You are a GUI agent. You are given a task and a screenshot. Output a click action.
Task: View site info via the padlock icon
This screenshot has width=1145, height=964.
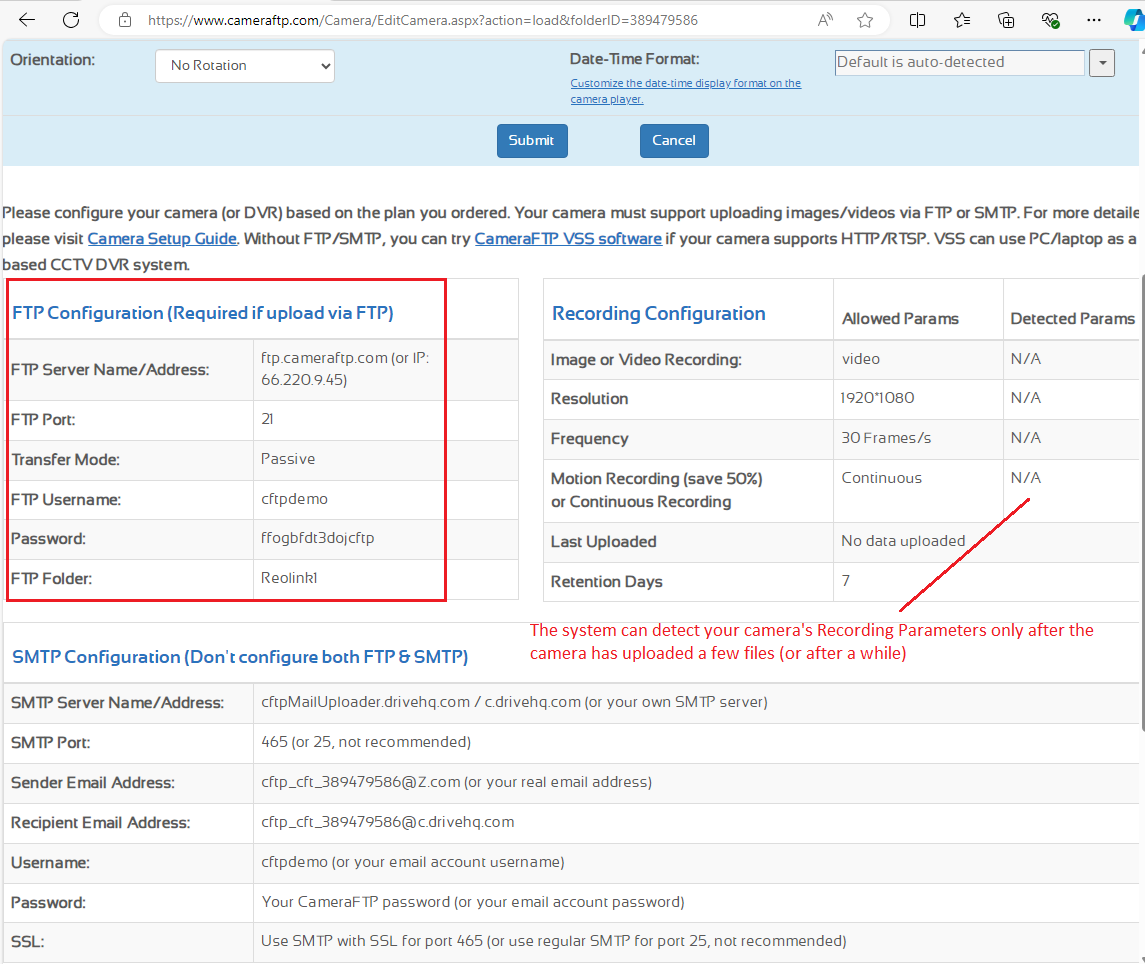(125, 20)
